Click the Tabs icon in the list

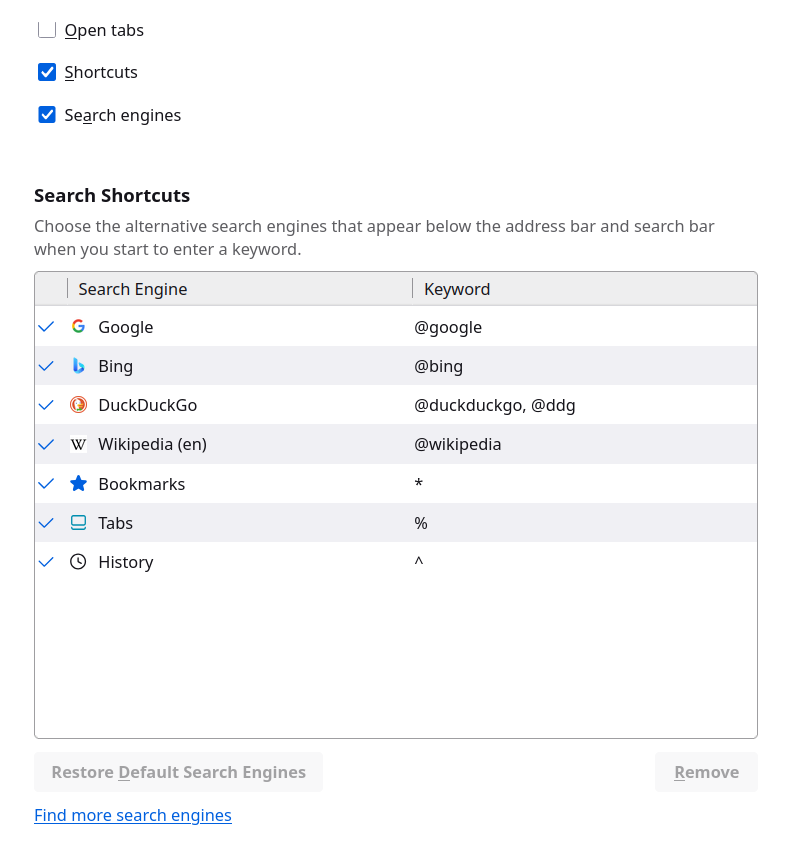coord(79,522)
